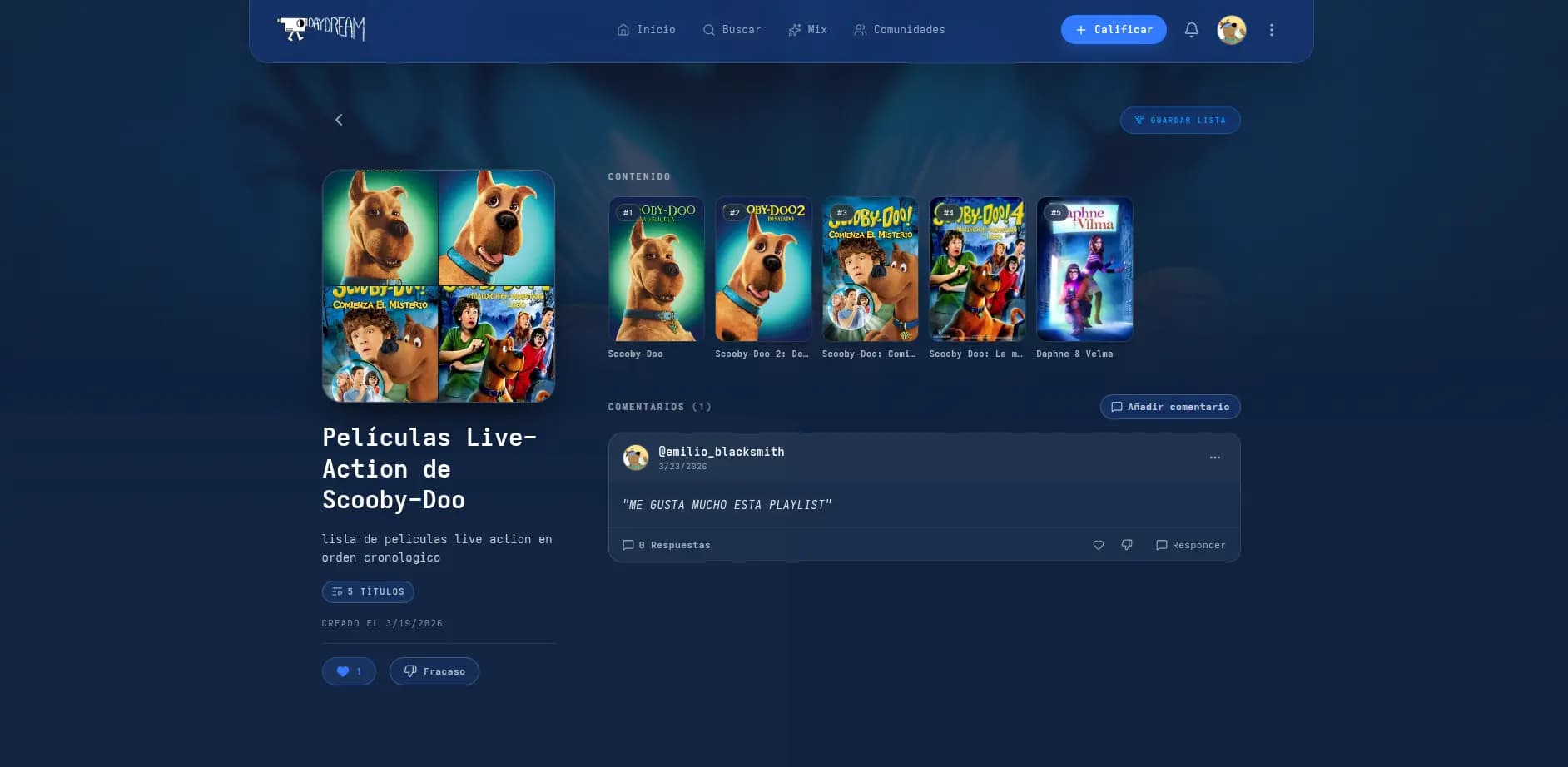
Task: Like the comment with the heart icon
Action: [x=1099, y=546]
